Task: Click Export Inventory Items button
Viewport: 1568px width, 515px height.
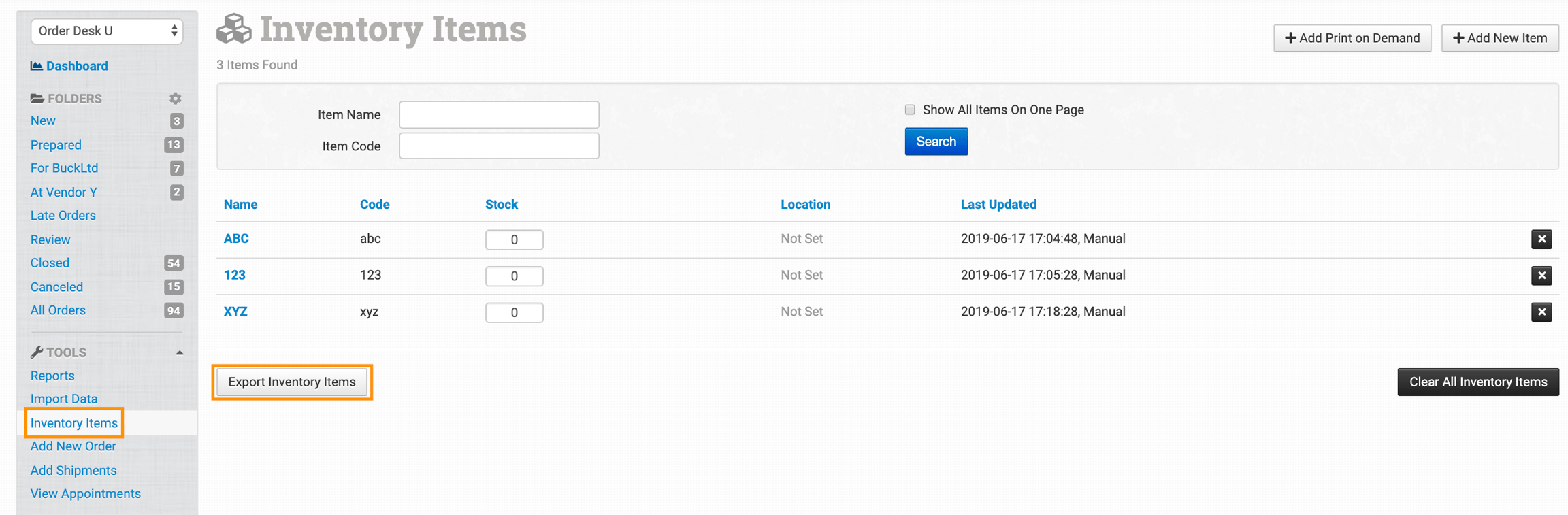Action: [x=292, y=382]
